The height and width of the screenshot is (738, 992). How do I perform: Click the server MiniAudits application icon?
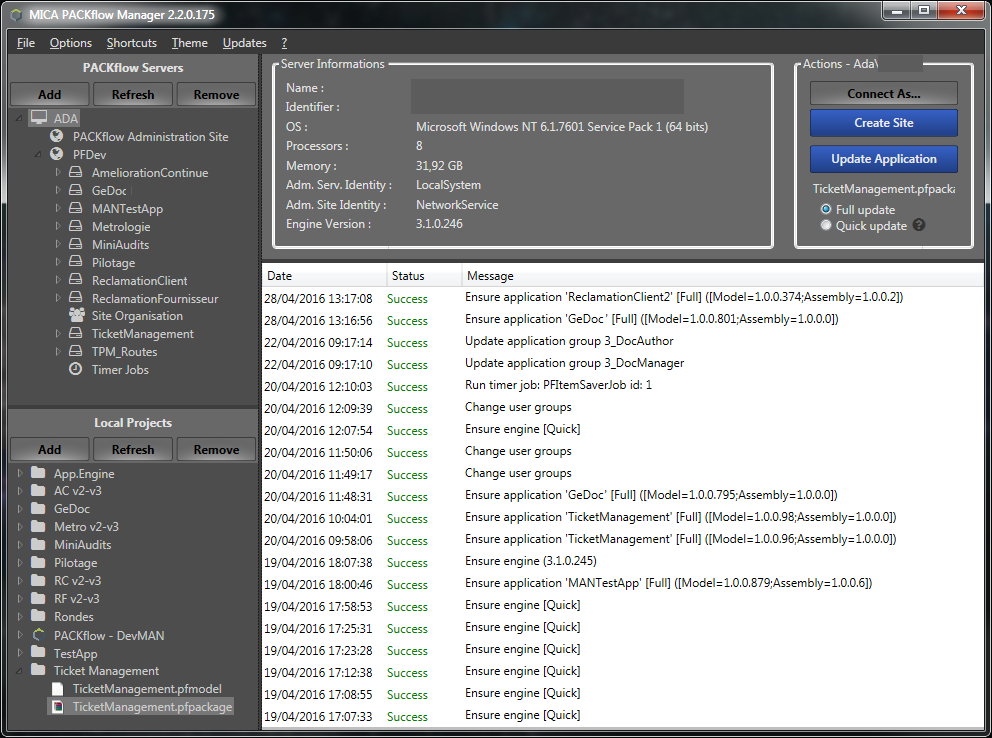tap(75, 243)
